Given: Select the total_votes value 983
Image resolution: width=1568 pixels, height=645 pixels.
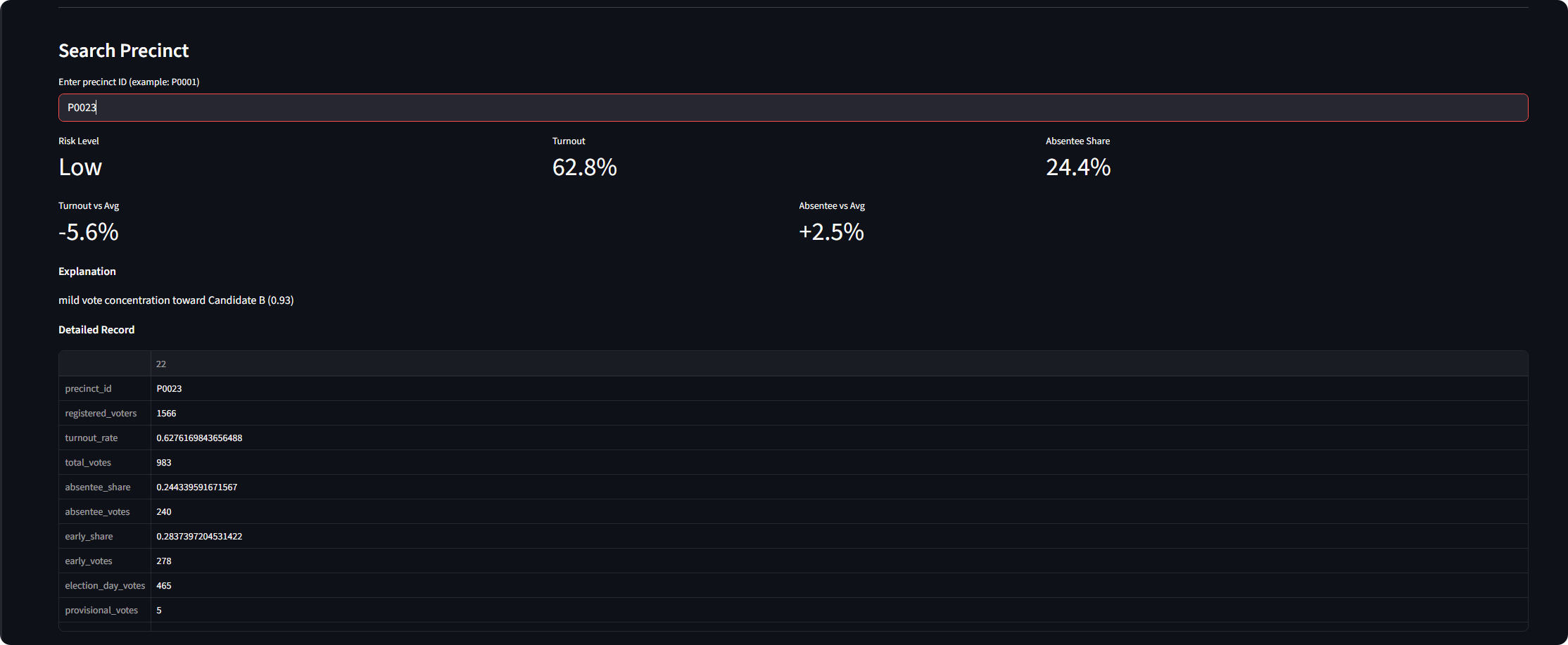Looking at the screenshot, I should point(164,462).
